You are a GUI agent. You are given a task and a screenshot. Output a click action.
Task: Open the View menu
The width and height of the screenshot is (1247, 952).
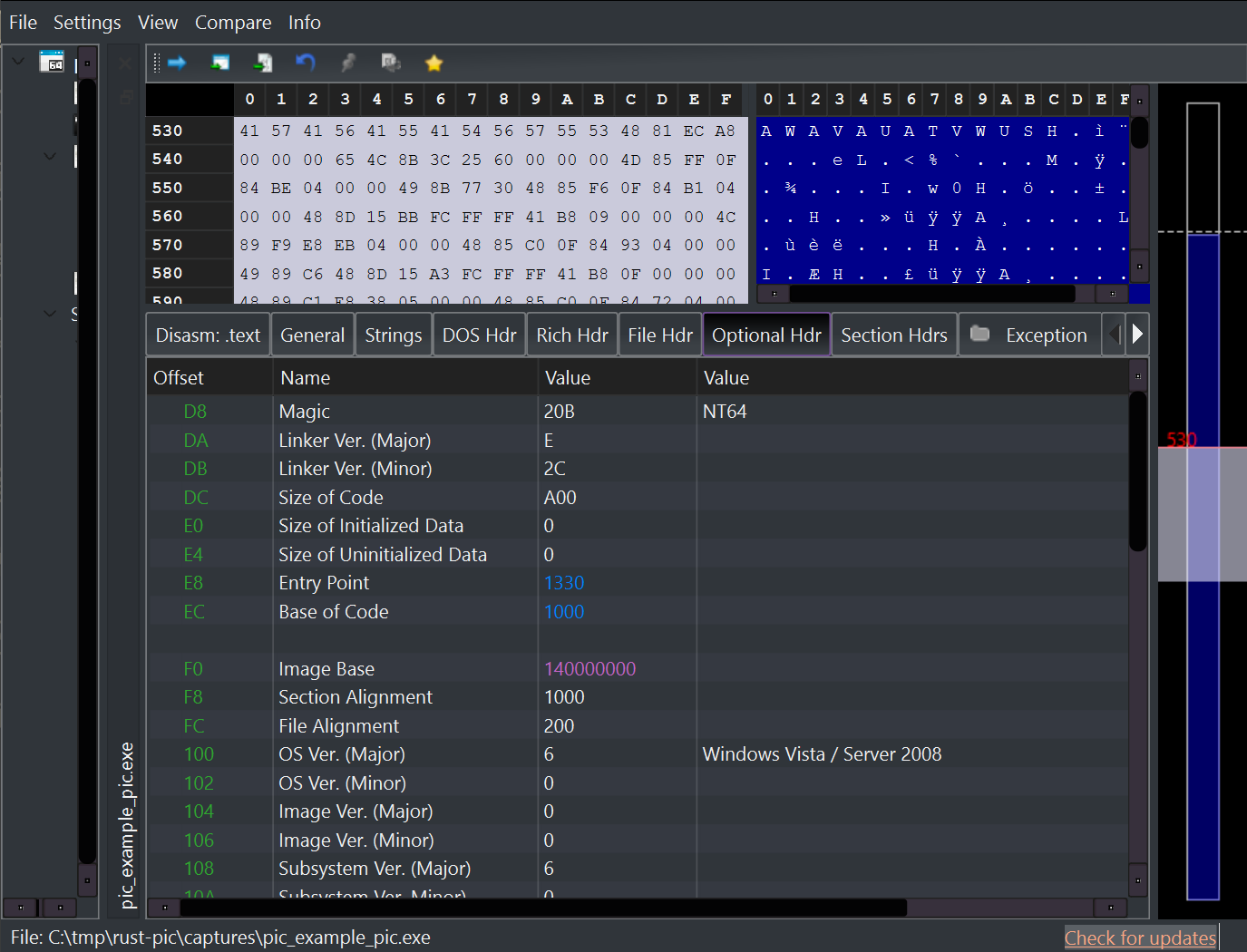(158, 23)
